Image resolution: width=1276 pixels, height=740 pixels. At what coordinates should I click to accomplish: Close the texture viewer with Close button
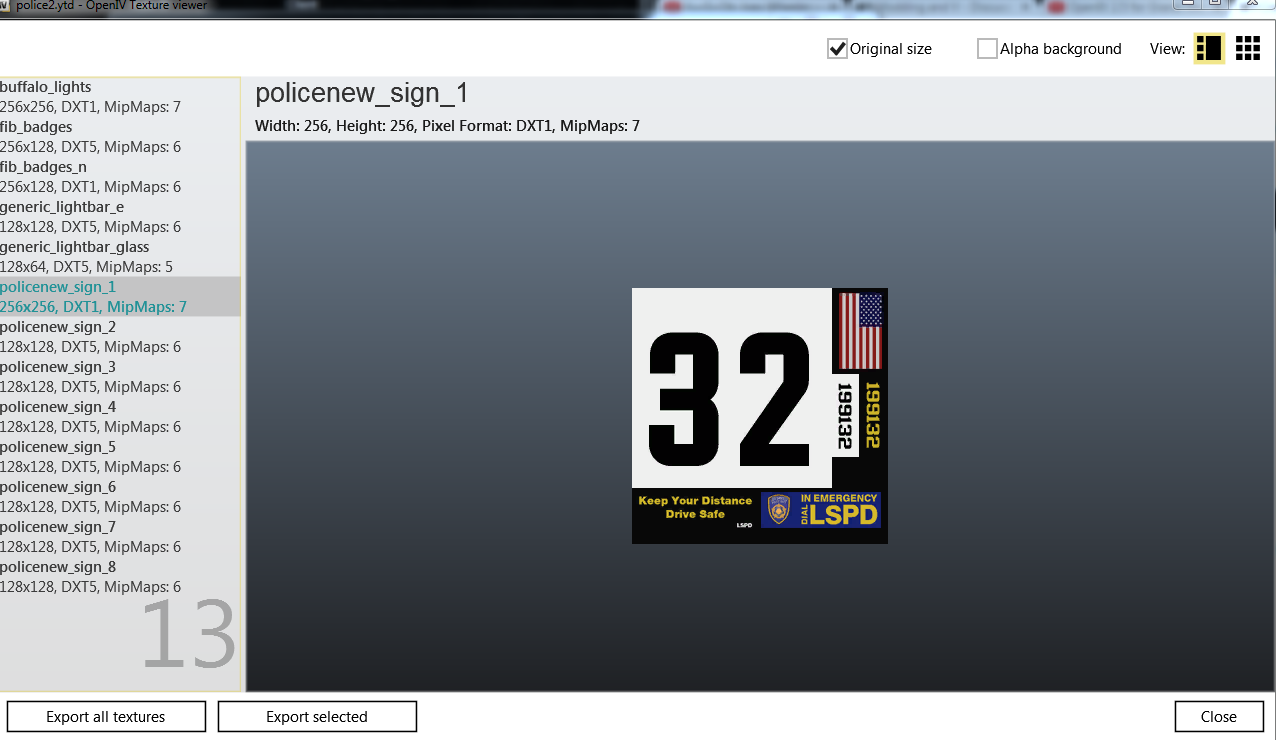(1219, 716)
